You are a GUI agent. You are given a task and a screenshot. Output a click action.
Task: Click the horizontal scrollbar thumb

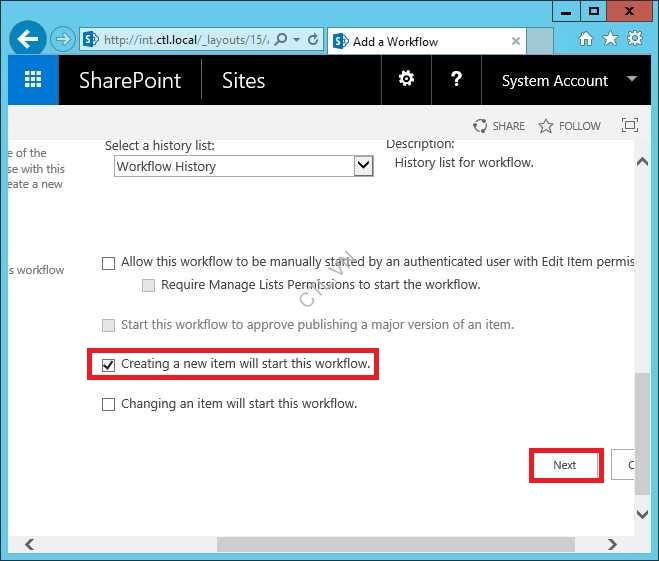[x=396, y=545]
